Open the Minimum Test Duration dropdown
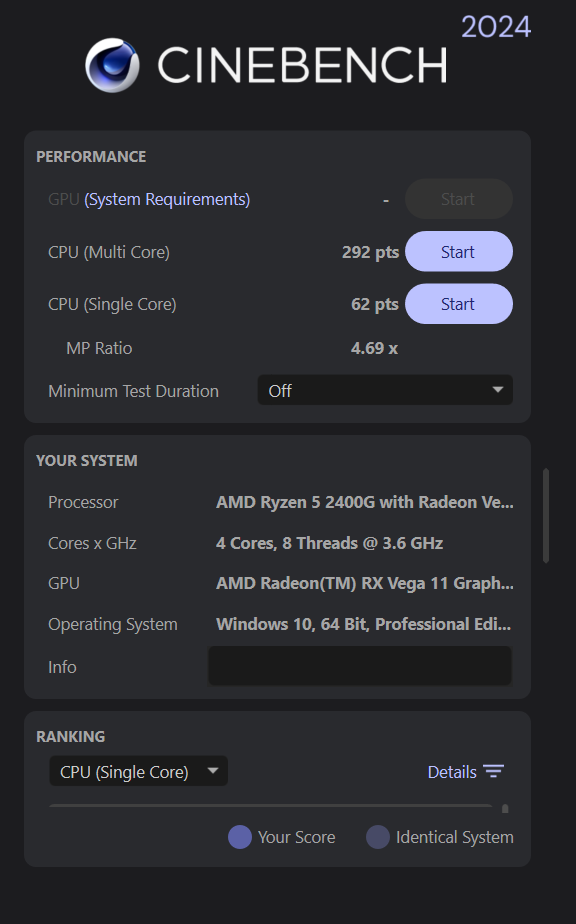The height and width of the screenshot is (924, 576). pyautogui.click(x=385, y=390)
